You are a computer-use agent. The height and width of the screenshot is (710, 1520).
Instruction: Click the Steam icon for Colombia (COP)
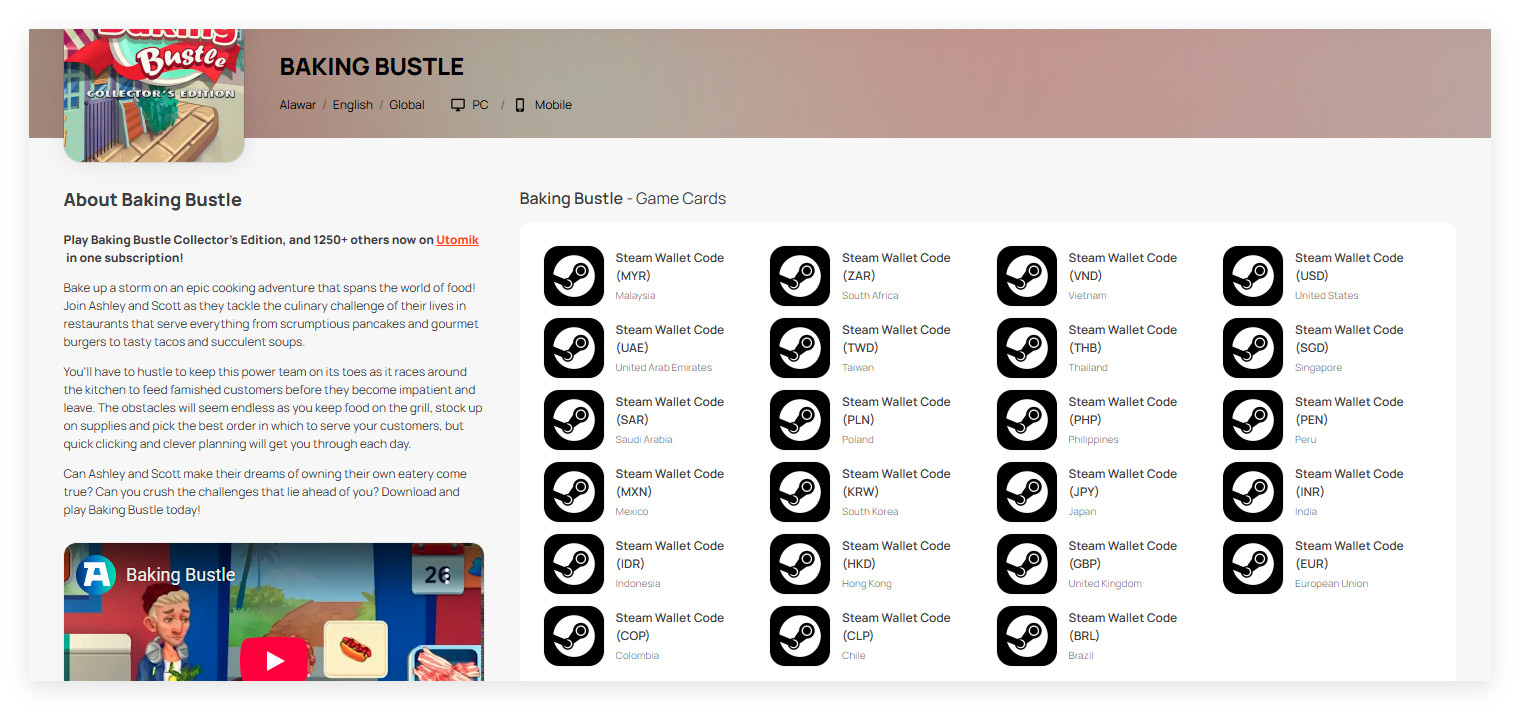[574, 636]
